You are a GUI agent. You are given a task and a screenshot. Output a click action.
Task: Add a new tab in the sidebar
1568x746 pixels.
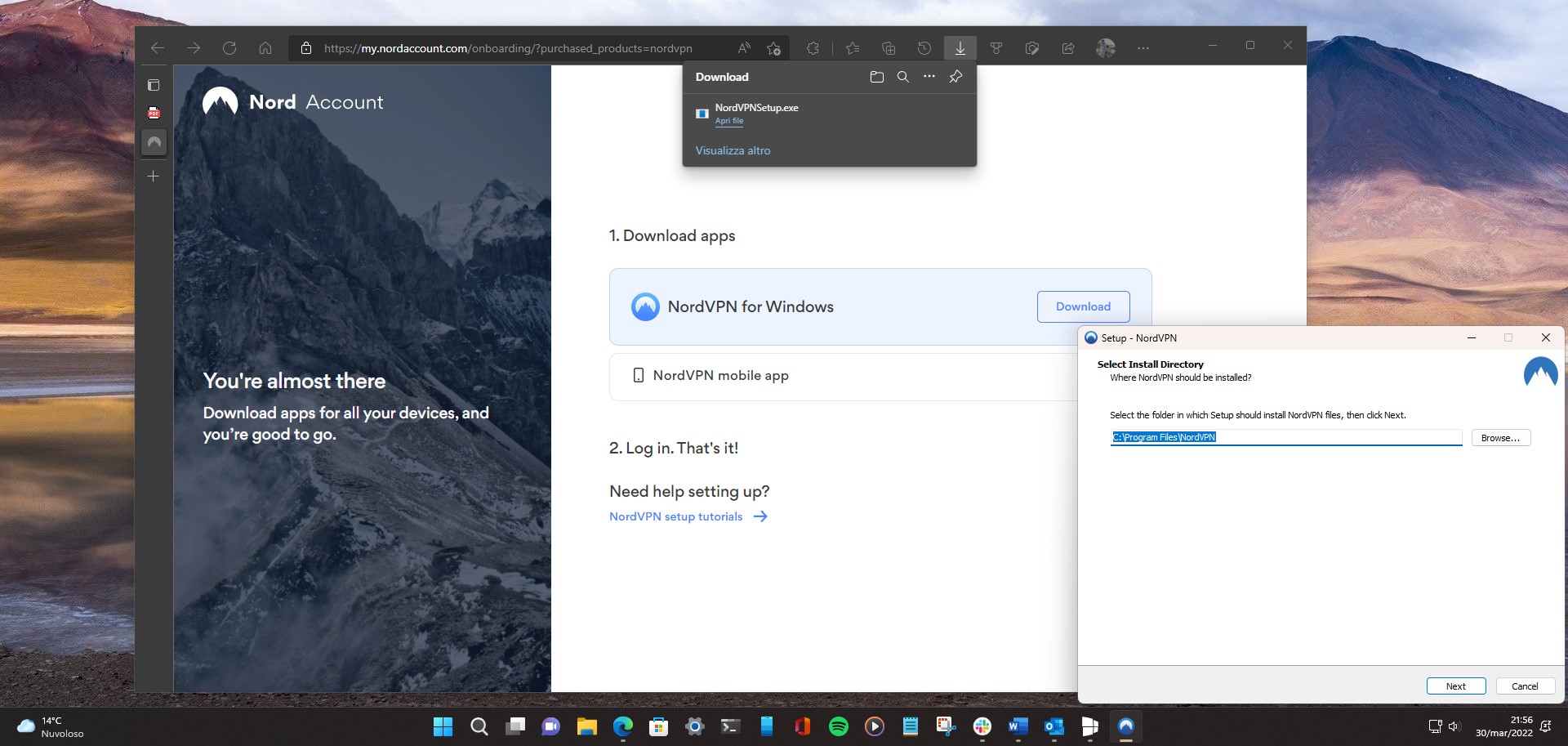pos(154,176)
